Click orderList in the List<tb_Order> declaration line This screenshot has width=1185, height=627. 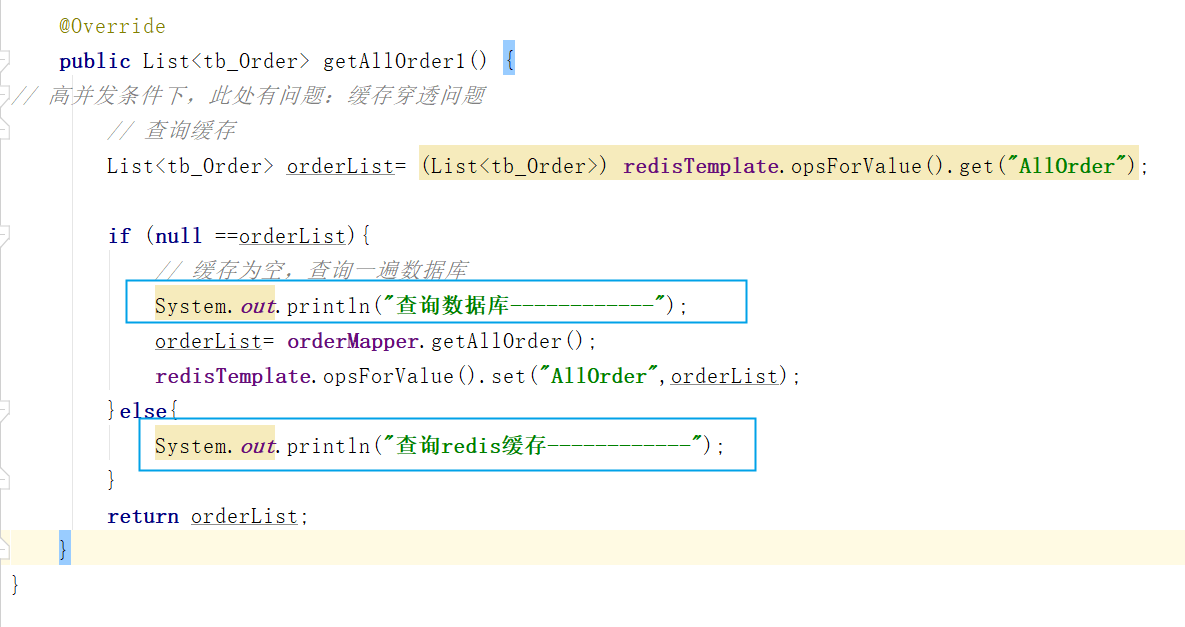(x=340, y=166)
